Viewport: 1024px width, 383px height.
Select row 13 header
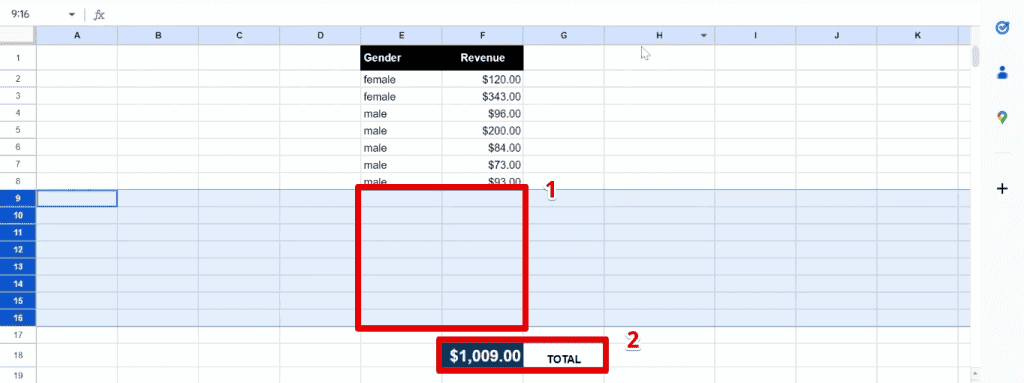pyautogui.click(x=18, y=267)
